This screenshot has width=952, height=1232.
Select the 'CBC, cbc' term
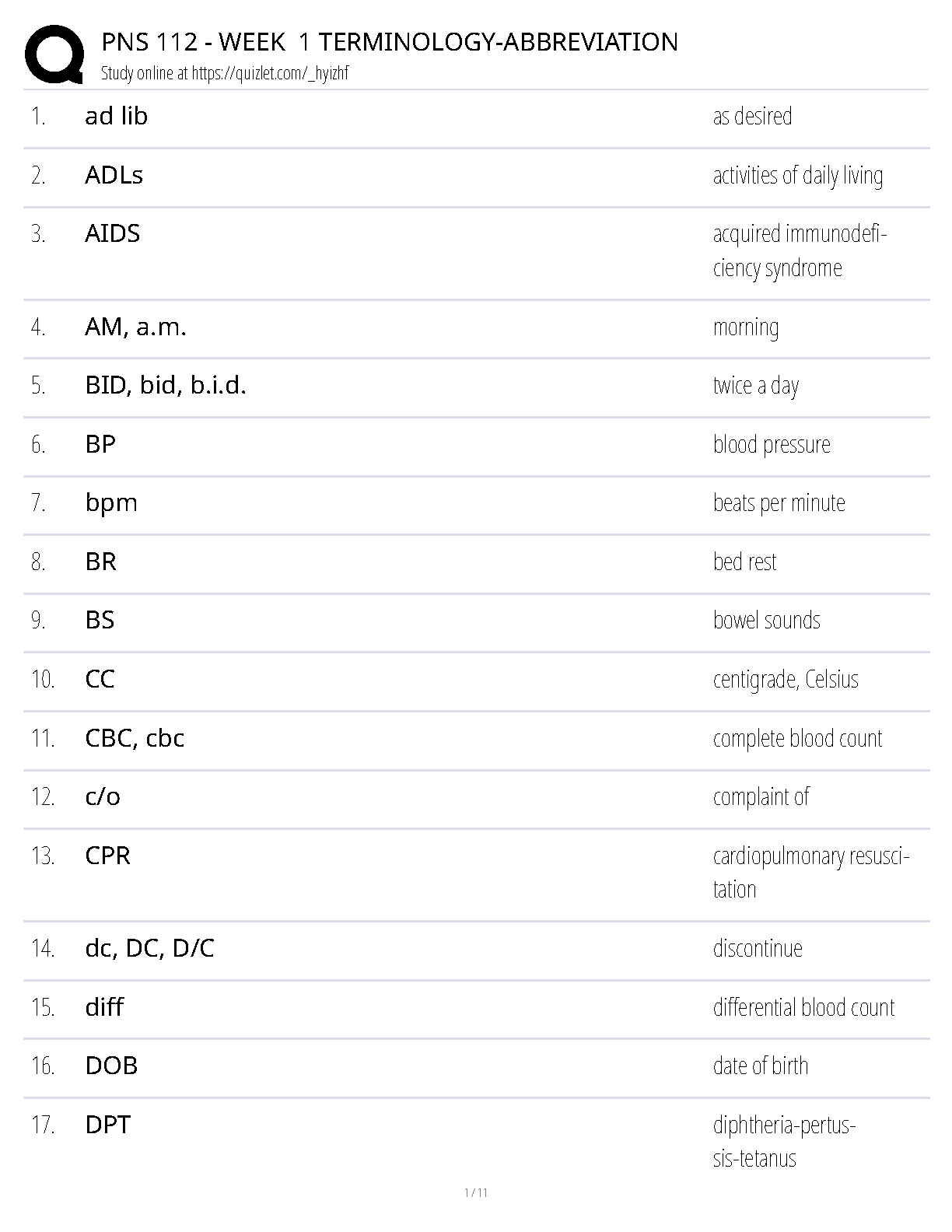135,737
